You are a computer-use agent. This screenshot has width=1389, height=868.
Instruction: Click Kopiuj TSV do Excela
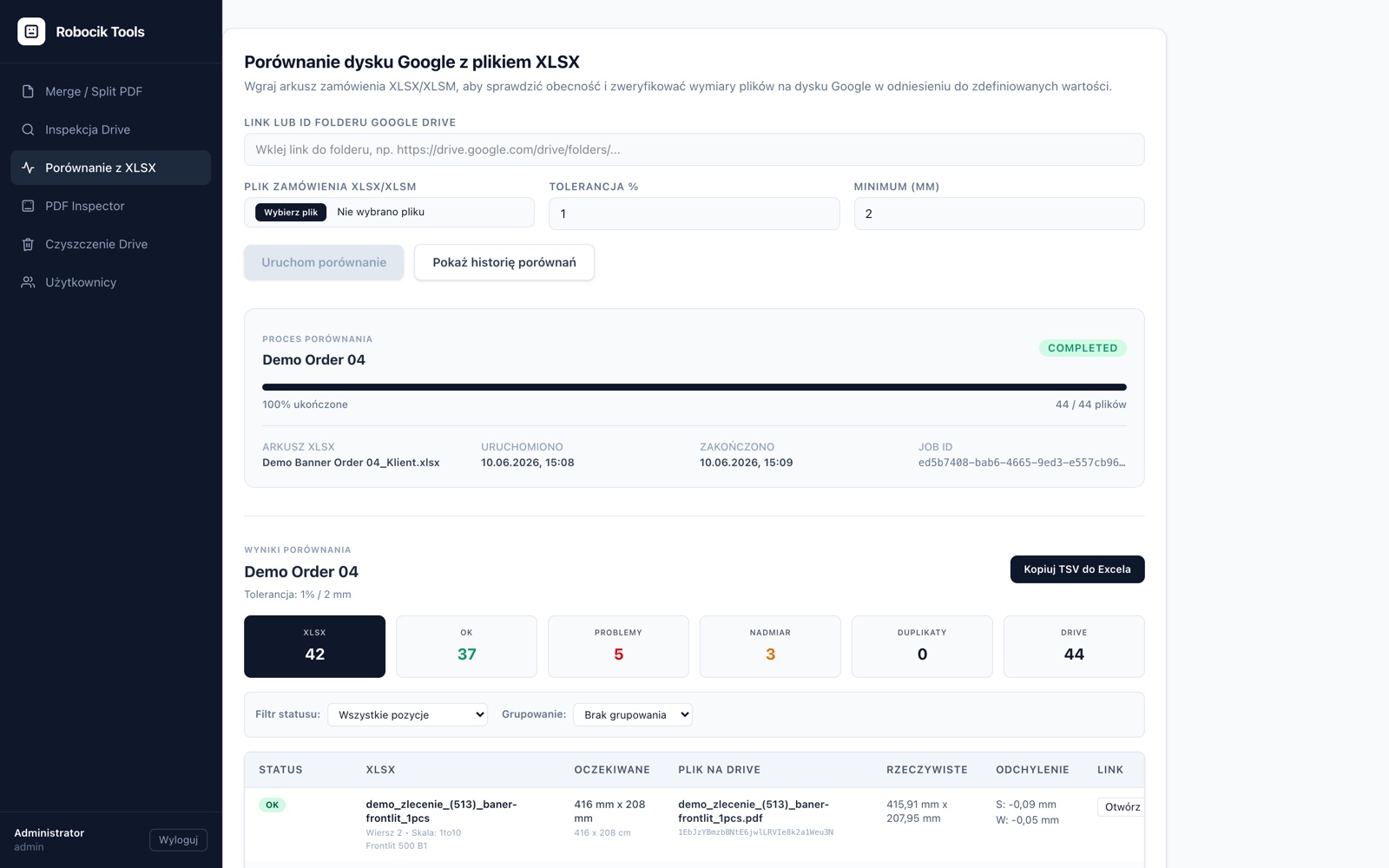coord(1077,569)
